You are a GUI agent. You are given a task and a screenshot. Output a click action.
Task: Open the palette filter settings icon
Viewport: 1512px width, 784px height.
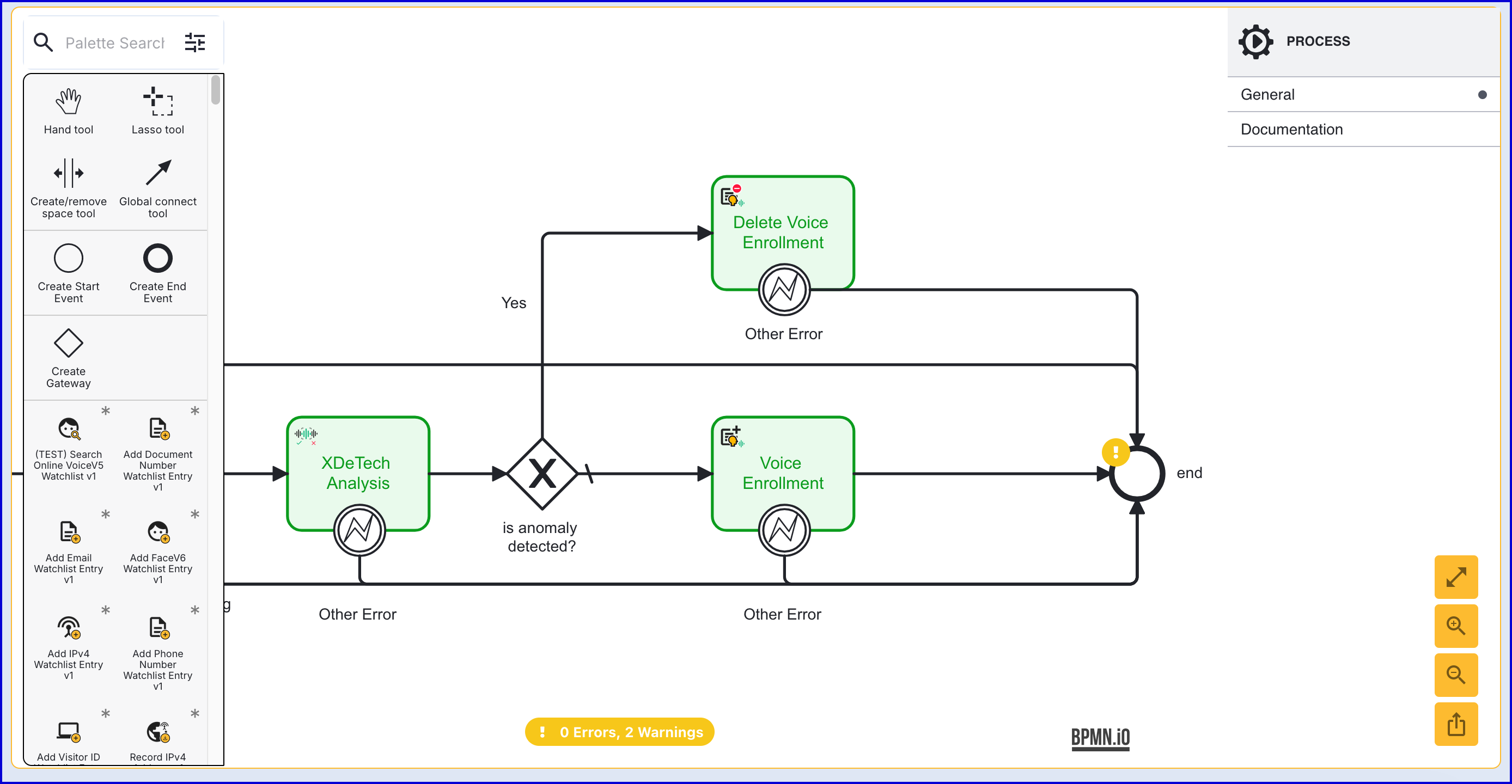[x=195, y=42]
